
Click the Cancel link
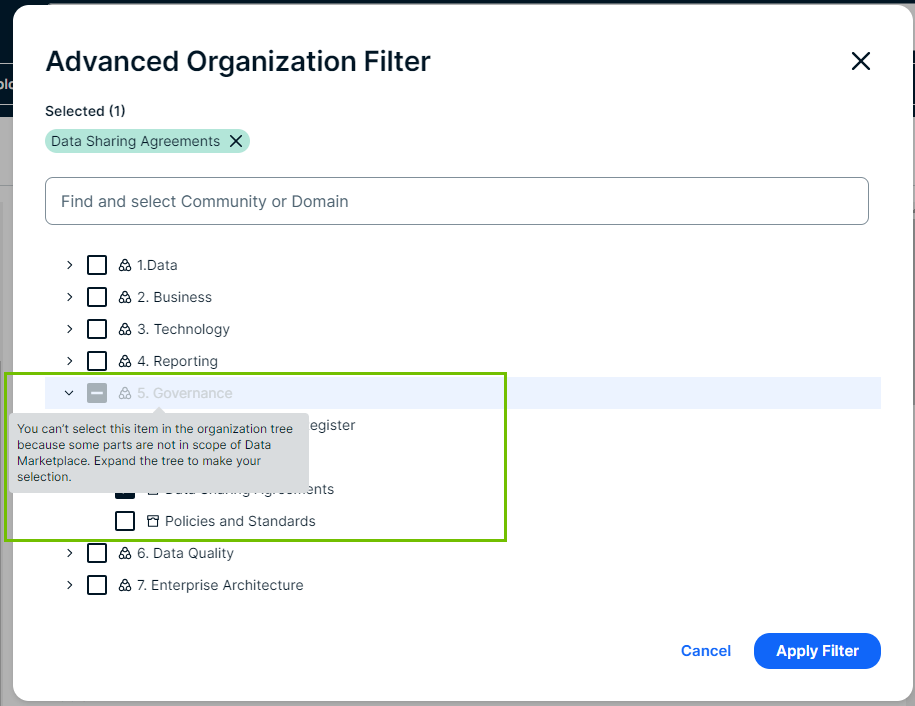705,651
